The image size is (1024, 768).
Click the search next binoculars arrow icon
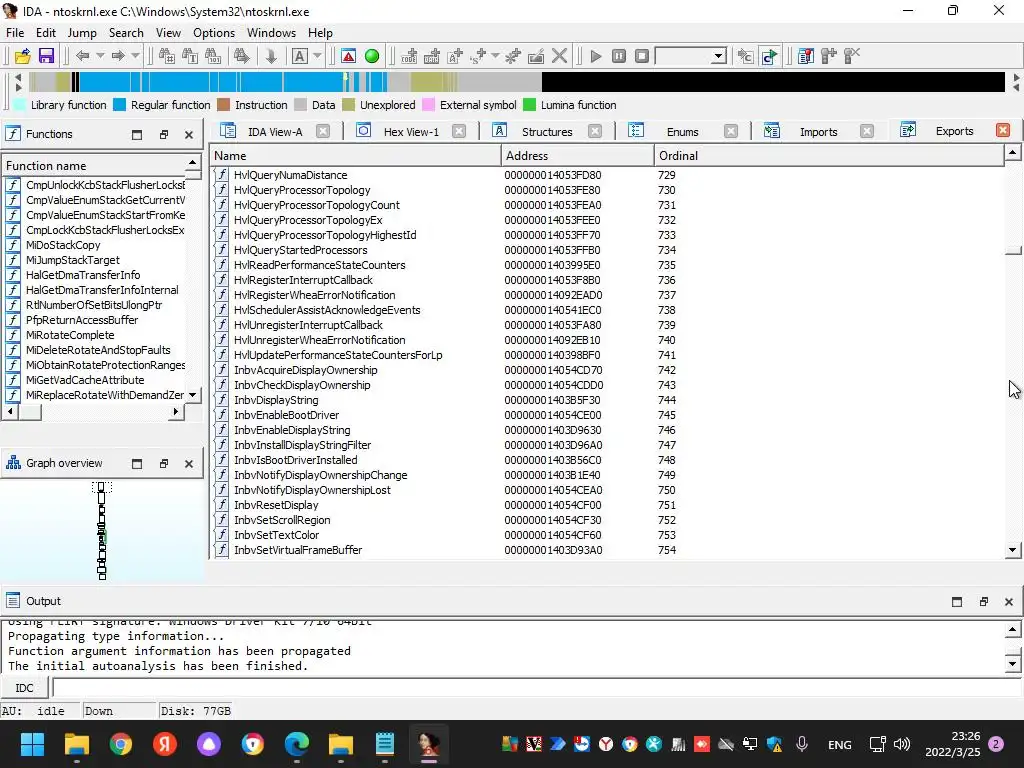click(242, 56)
